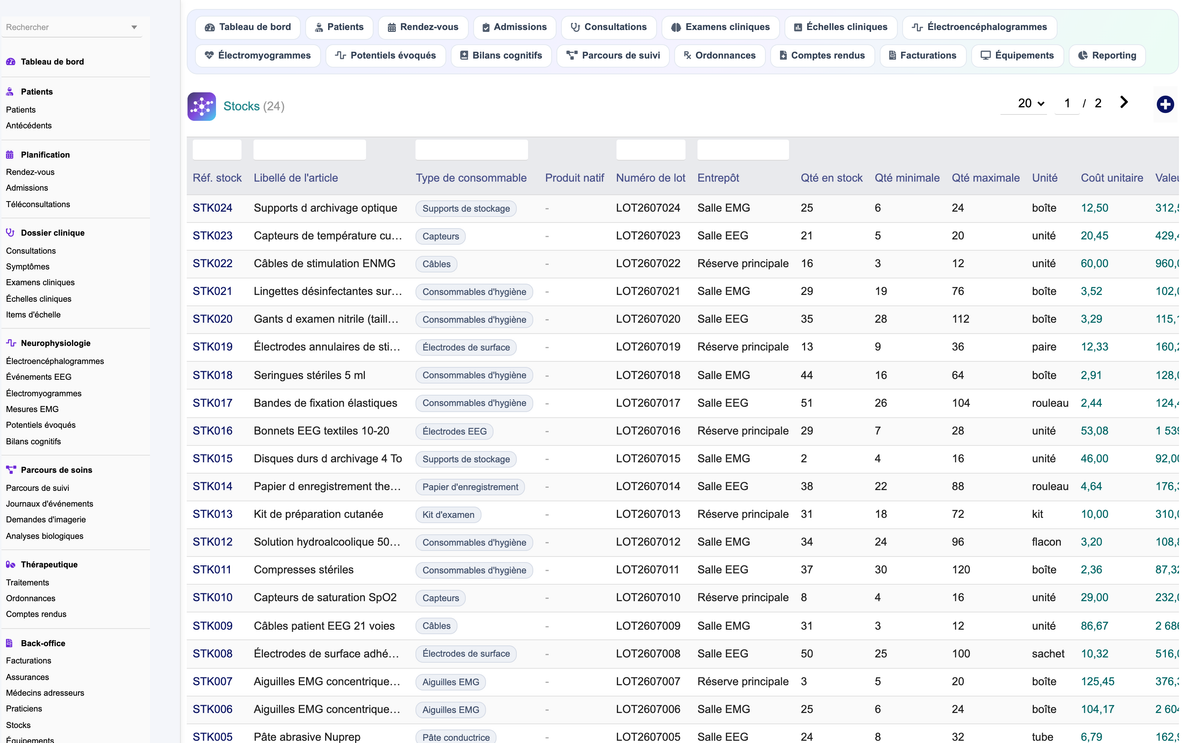Open stock record STK019
Screen dimensions: 1200x743
[x=212, y=347]
